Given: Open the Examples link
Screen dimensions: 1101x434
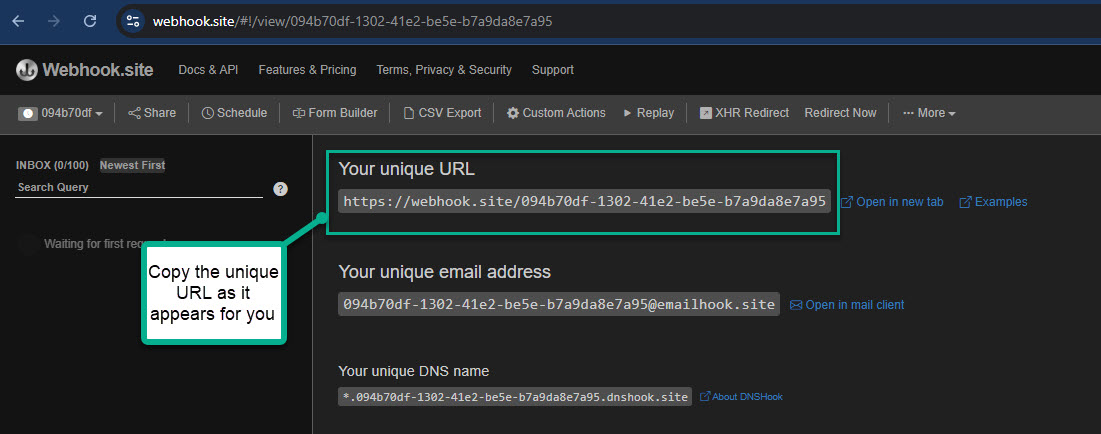Looking at the screenshot, I should coord(993,202).
